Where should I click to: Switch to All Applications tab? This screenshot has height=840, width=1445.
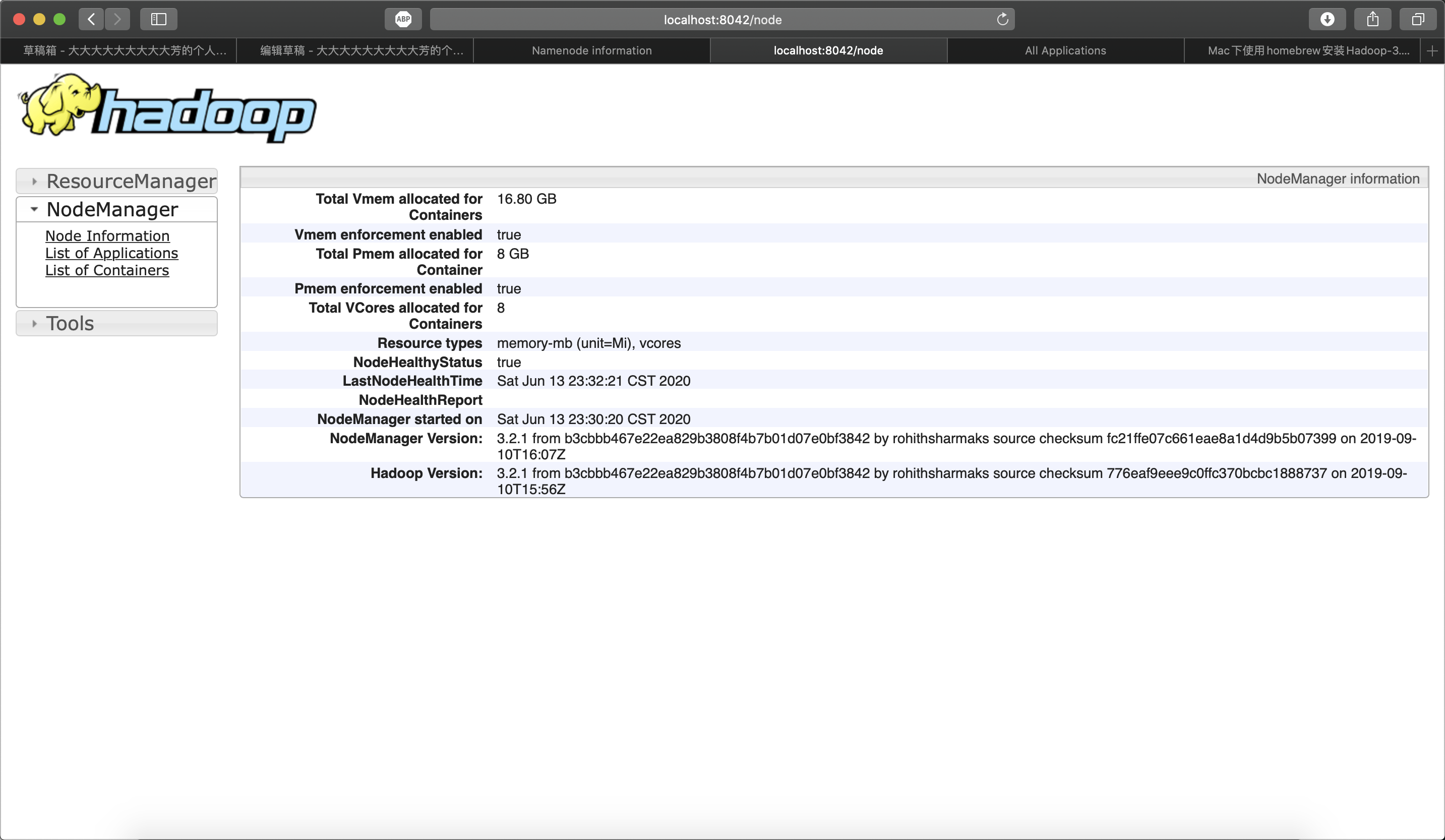1065,51
